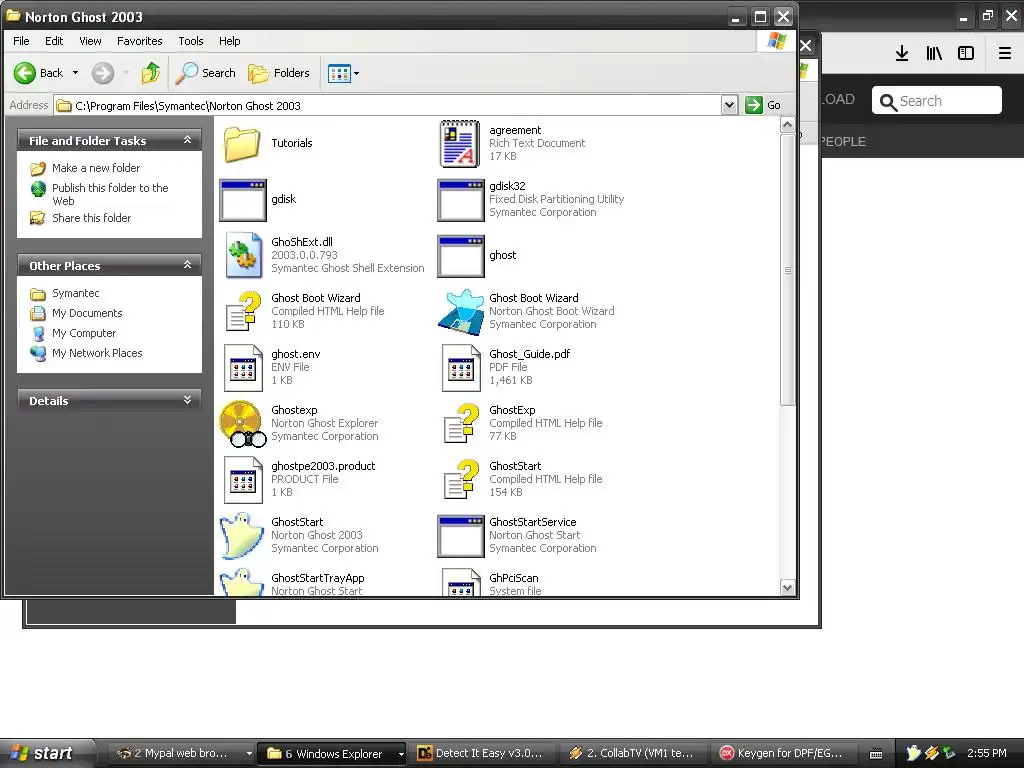Click the vertical scrollbar thumb
The image size is (1024, 768).
(788, 270)
